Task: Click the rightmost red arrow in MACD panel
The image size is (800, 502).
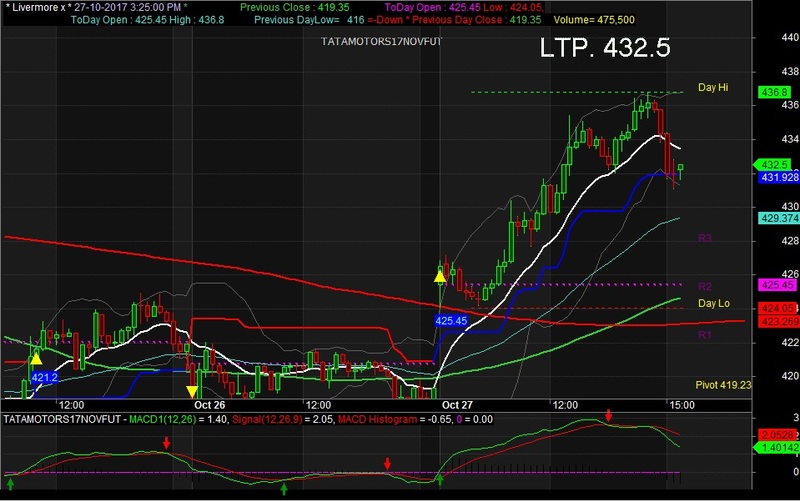Action: [x=608, y=415]
